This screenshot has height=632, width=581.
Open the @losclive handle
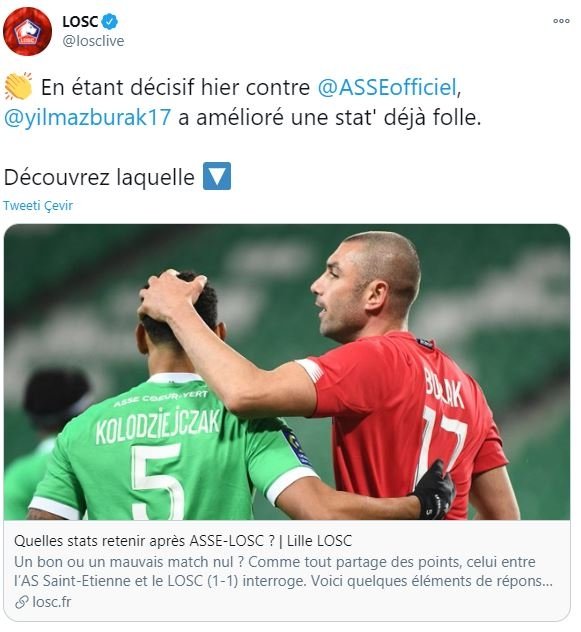(x=94, y=41)
